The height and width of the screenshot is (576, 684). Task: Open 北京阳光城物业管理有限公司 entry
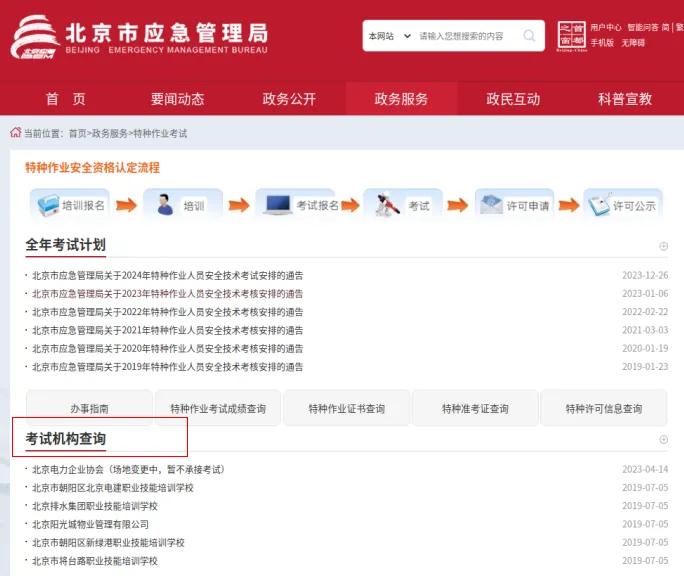click(x=90, y=525)
